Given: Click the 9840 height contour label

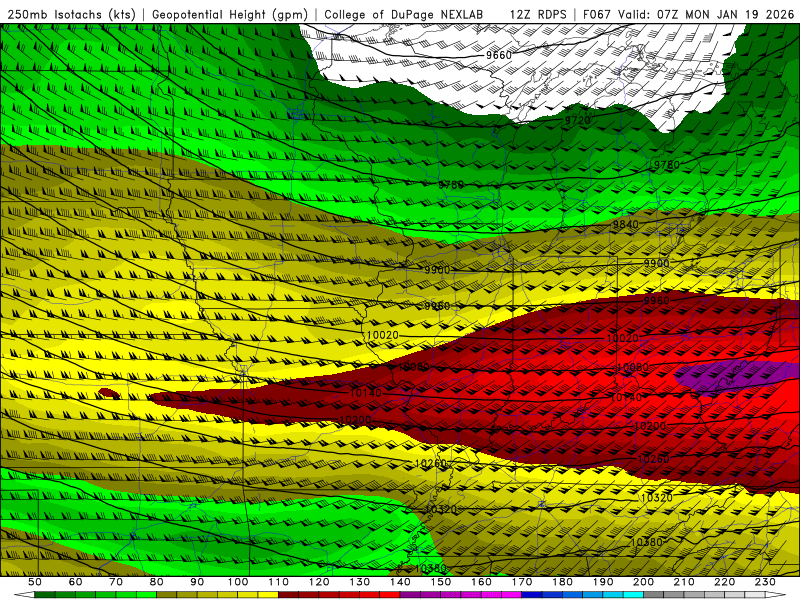Looking at the screenshot, I should pyautogui.click(x=626, y=224).
